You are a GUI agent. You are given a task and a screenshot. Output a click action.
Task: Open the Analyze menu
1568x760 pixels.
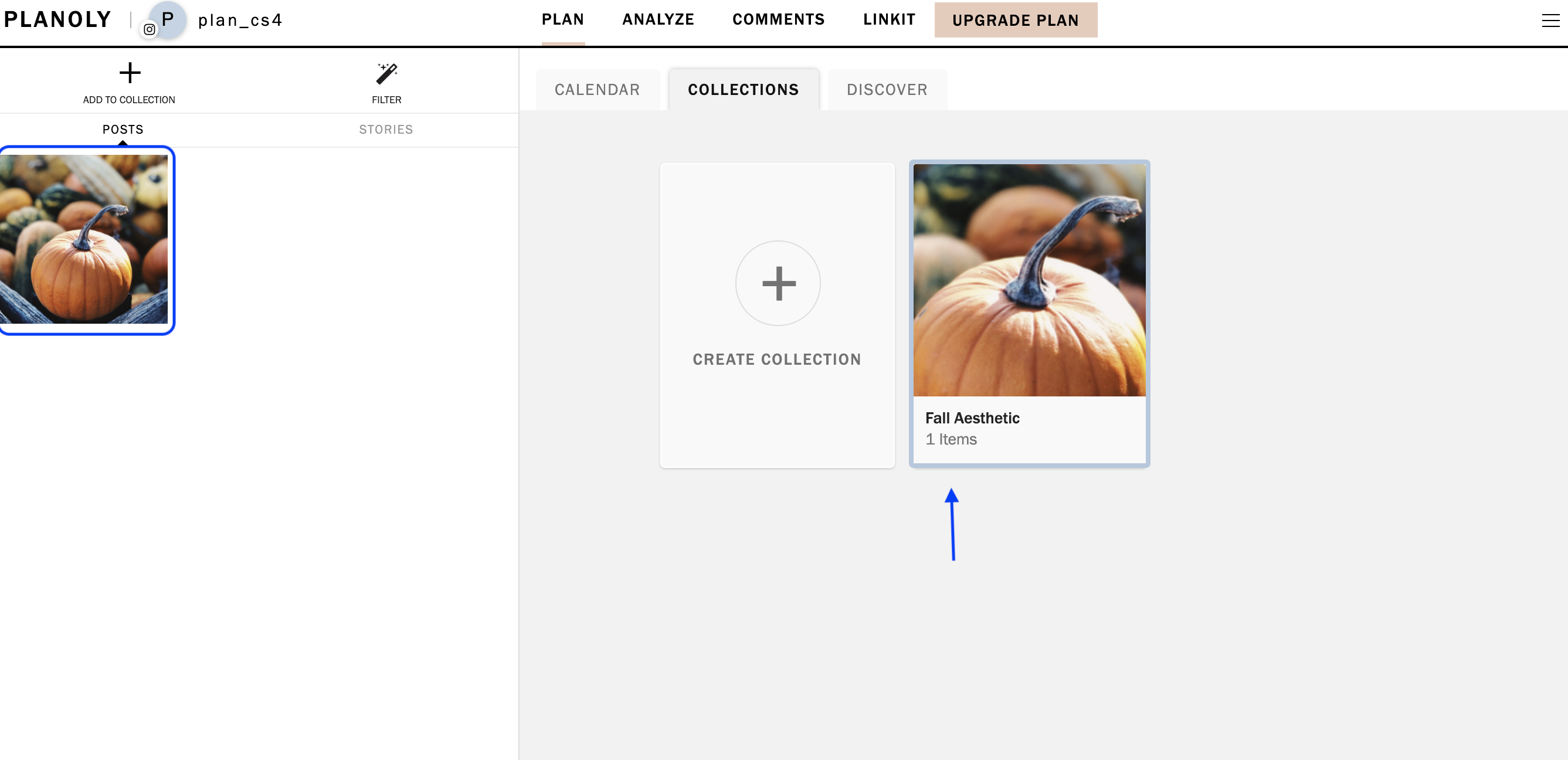[658, 19]
